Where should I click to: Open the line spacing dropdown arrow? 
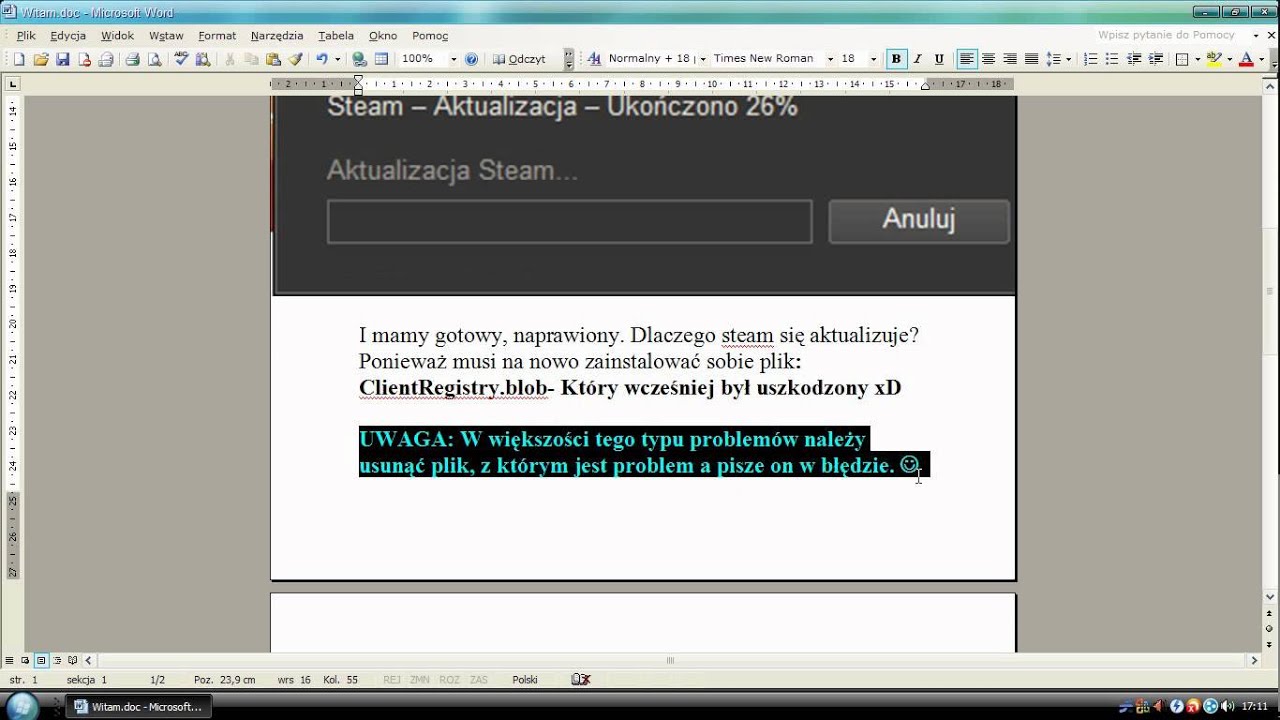coord(1068,59)
